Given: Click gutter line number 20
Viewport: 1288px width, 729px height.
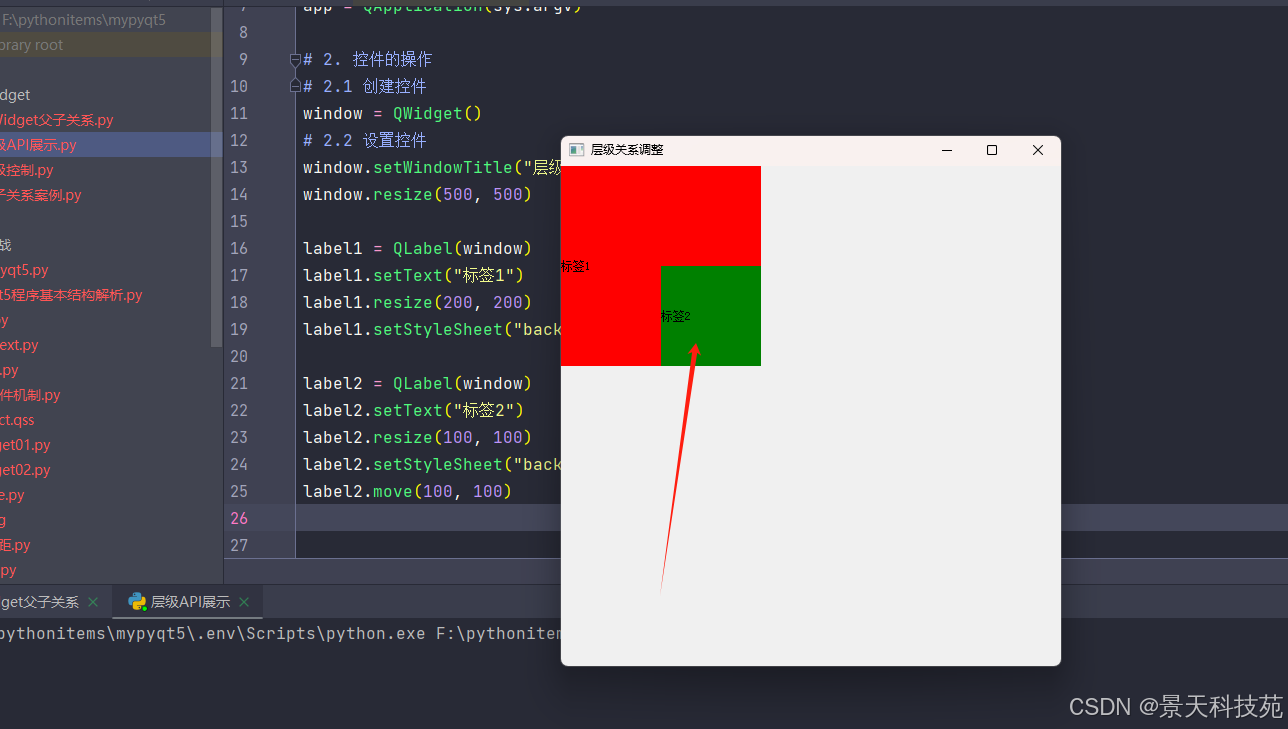Looking at the screenshot, I should (238, 356).
